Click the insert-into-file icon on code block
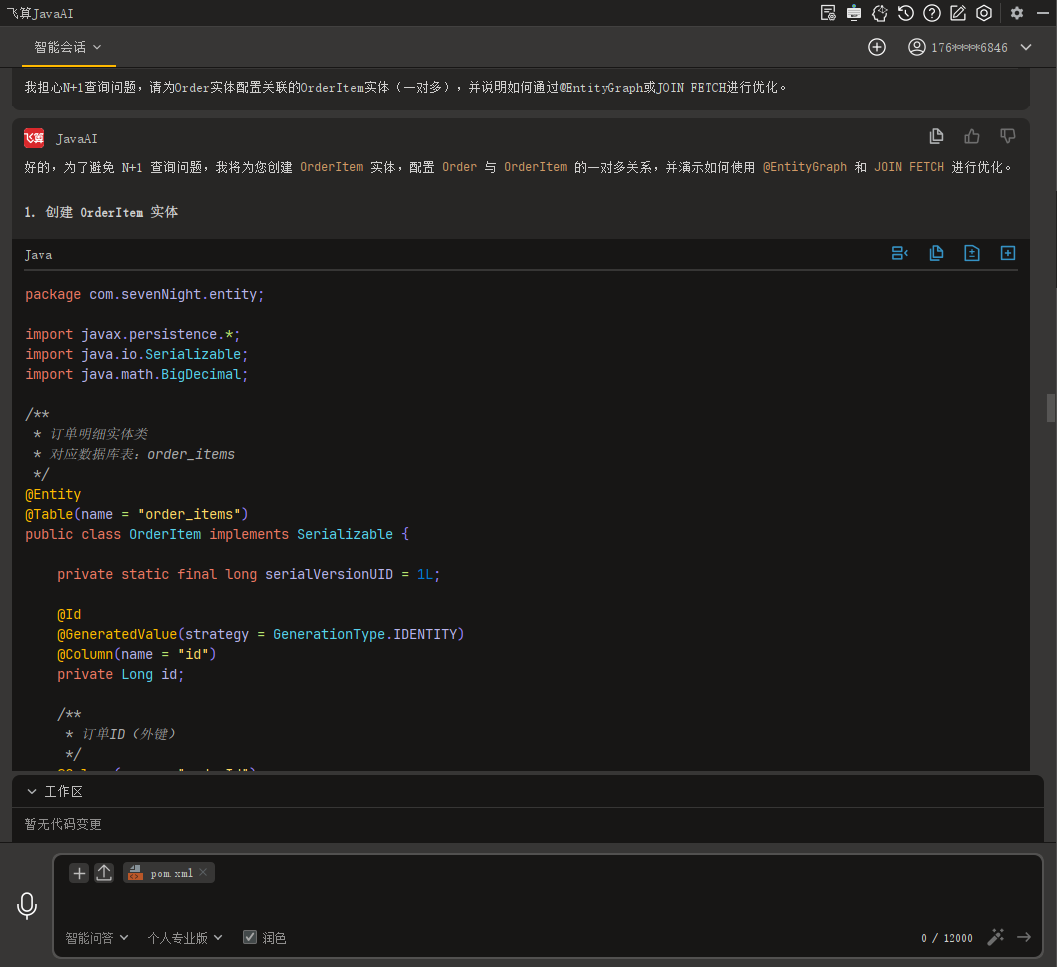This screenshot has height=967, width=1057. tap(971, 253)
